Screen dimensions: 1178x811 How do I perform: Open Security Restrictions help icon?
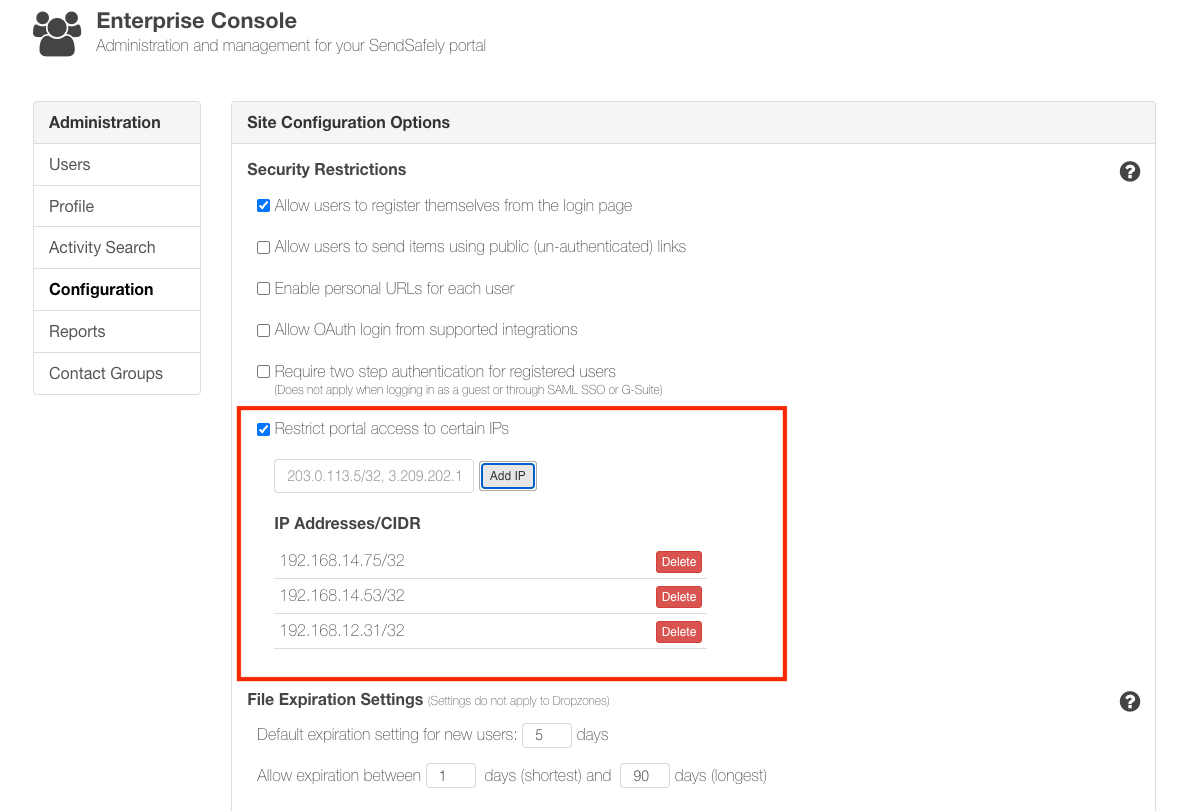click(1129, 171)
